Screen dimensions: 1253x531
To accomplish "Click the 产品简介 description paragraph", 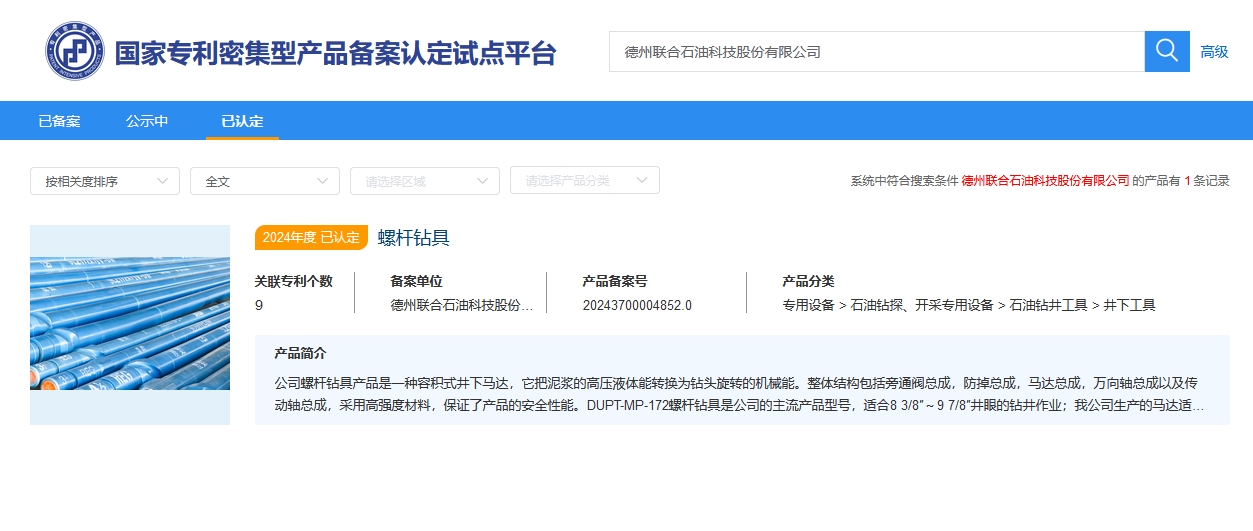I will tap(739, 394).
